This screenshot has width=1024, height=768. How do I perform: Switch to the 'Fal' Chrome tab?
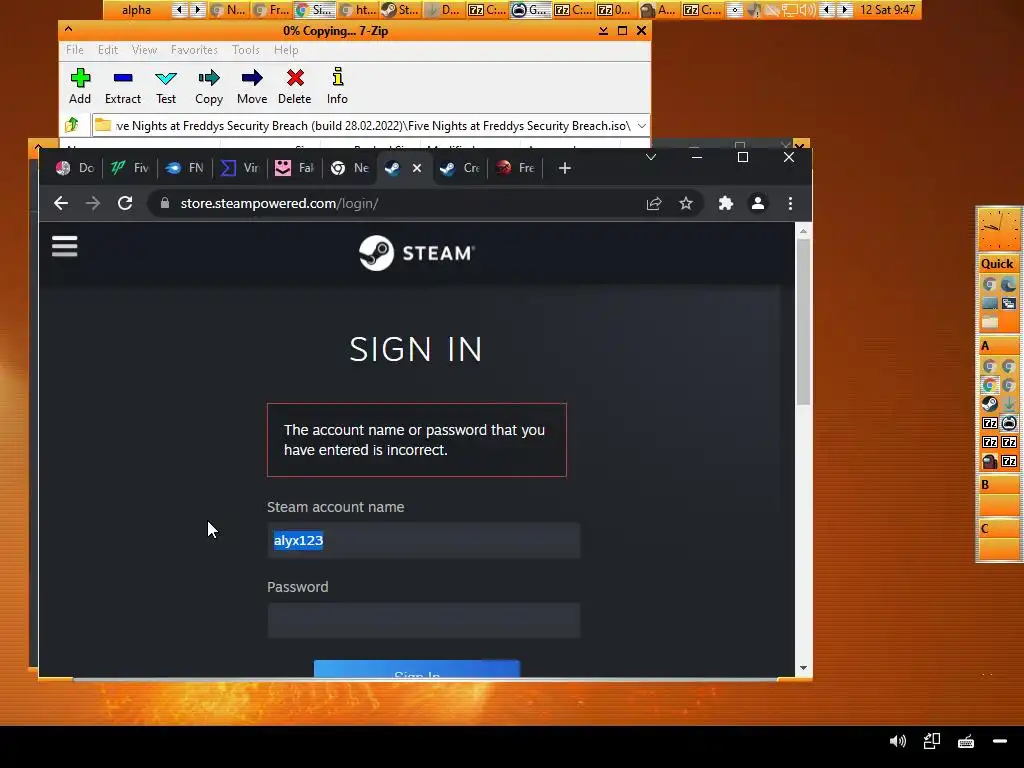click(295, 168)
